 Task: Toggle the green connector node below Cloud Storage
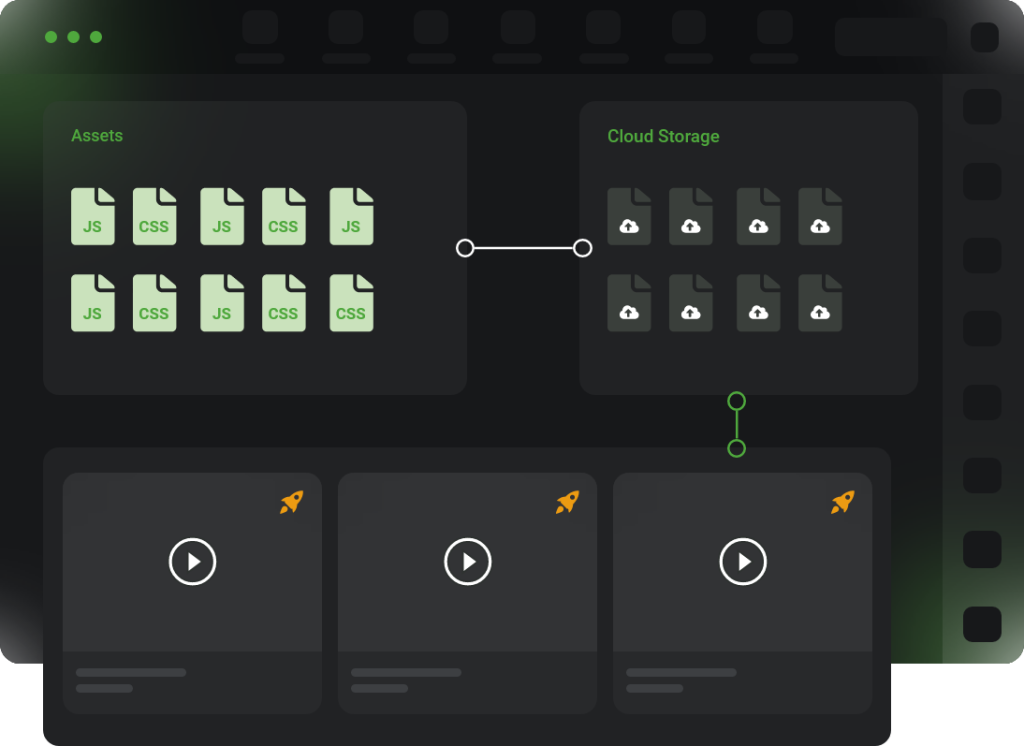(x=737, y=399)
